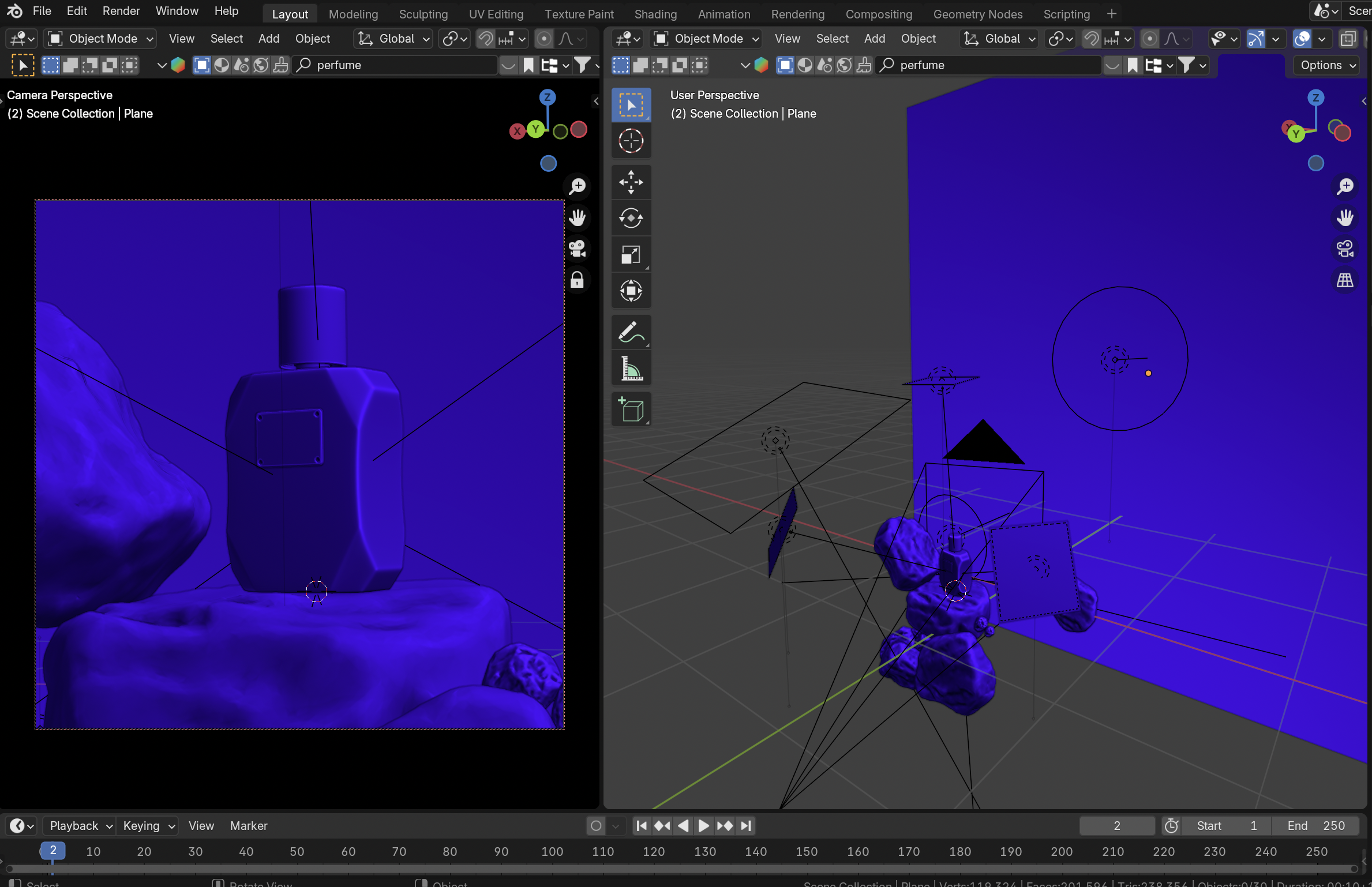Switch to the Shading workspace tab
Image resolution: width=1372 pixels, height=887 pixels.
pyautogui.click(x=655, y=13)
